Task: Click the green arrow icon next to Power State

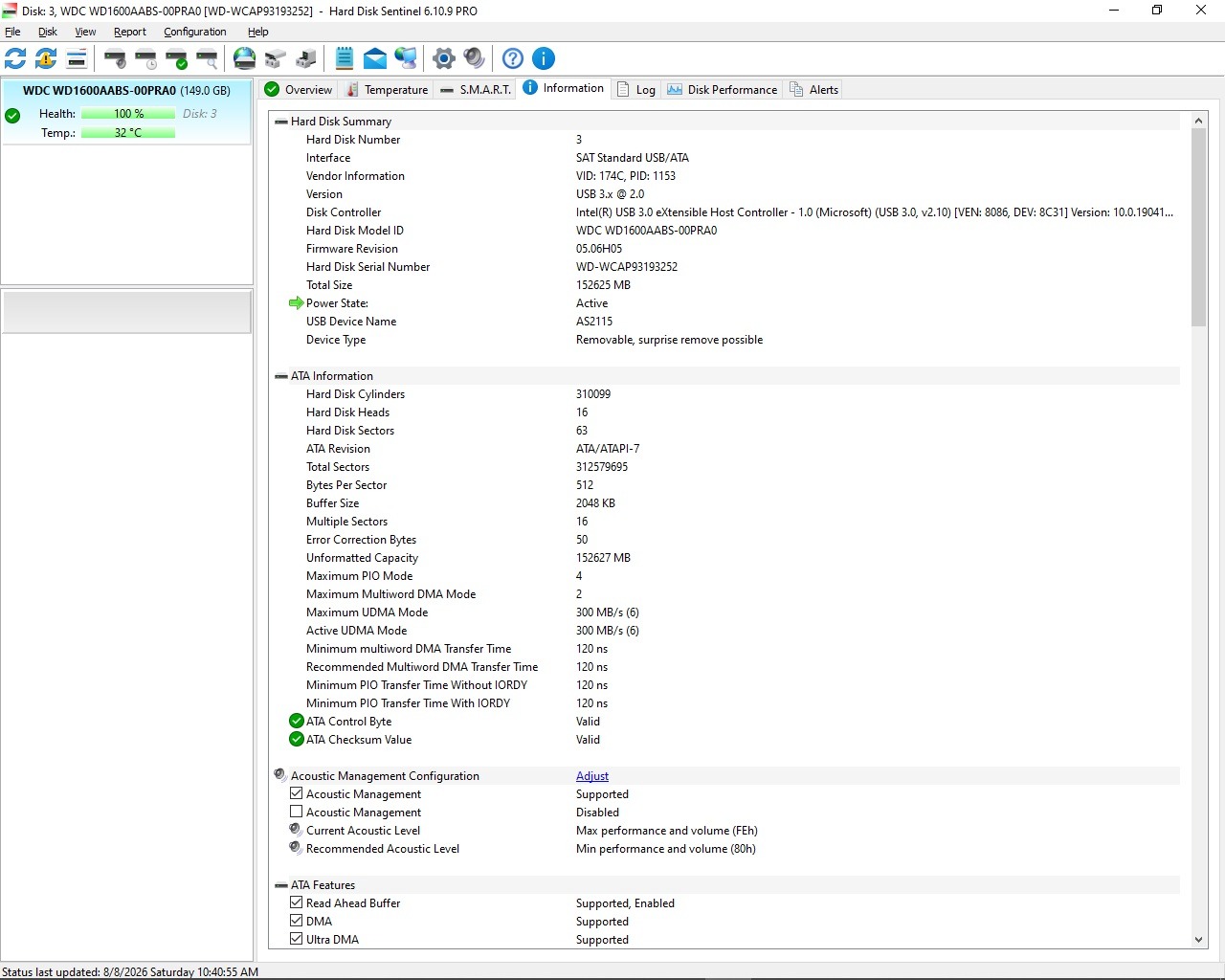Action: coord(297,303)
